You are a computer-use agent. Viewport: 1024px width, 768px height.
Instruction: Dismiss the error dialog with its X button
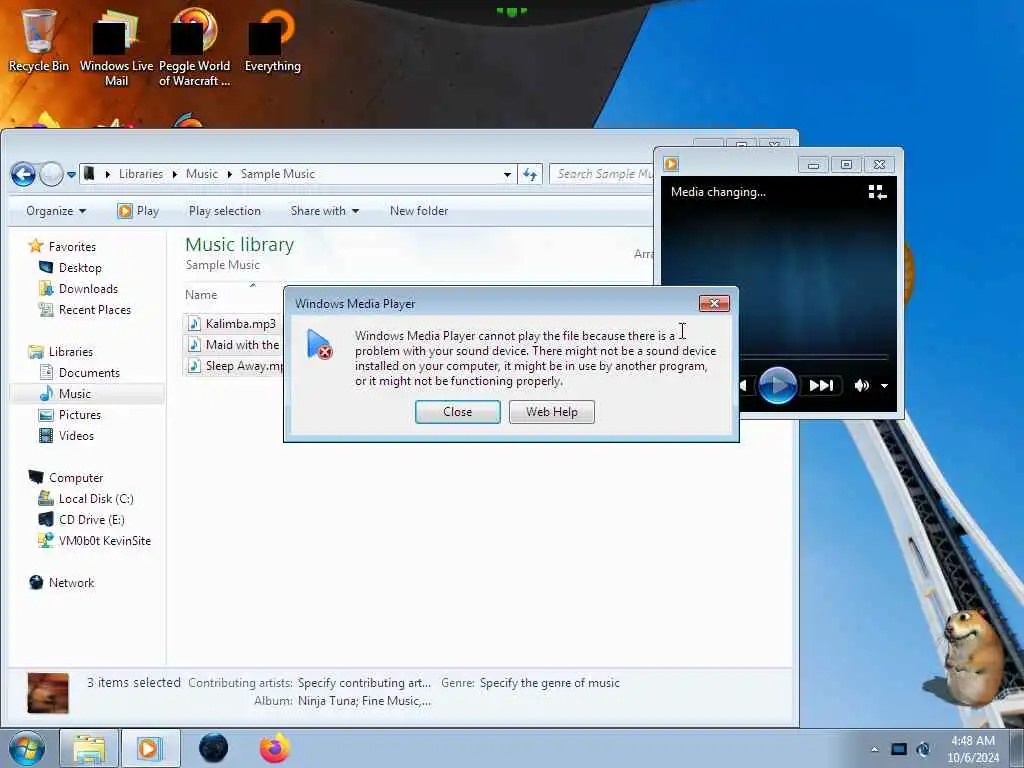click(x=714, y=304)
